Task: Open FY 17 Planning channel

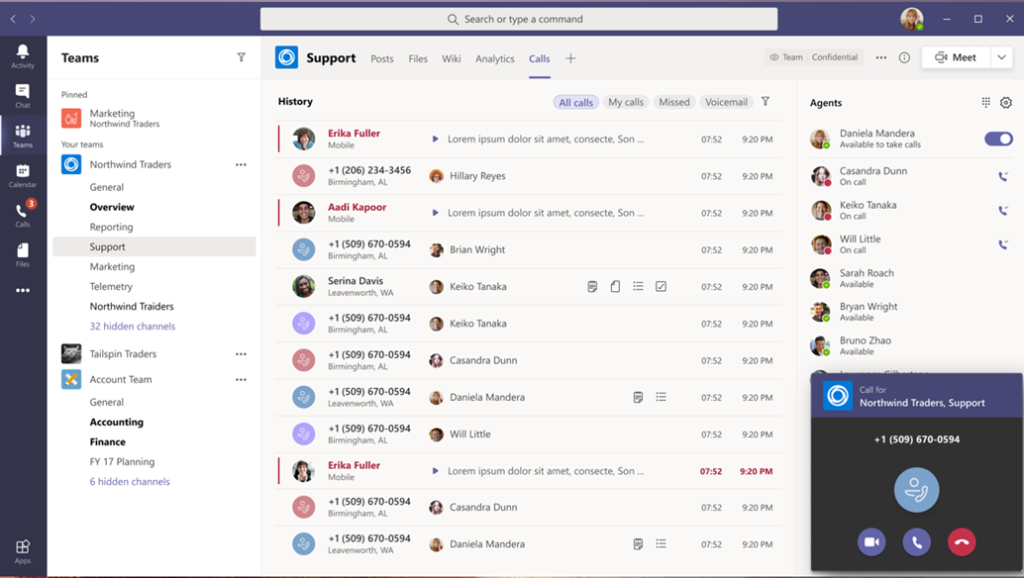Action: [x=122, y=462]
